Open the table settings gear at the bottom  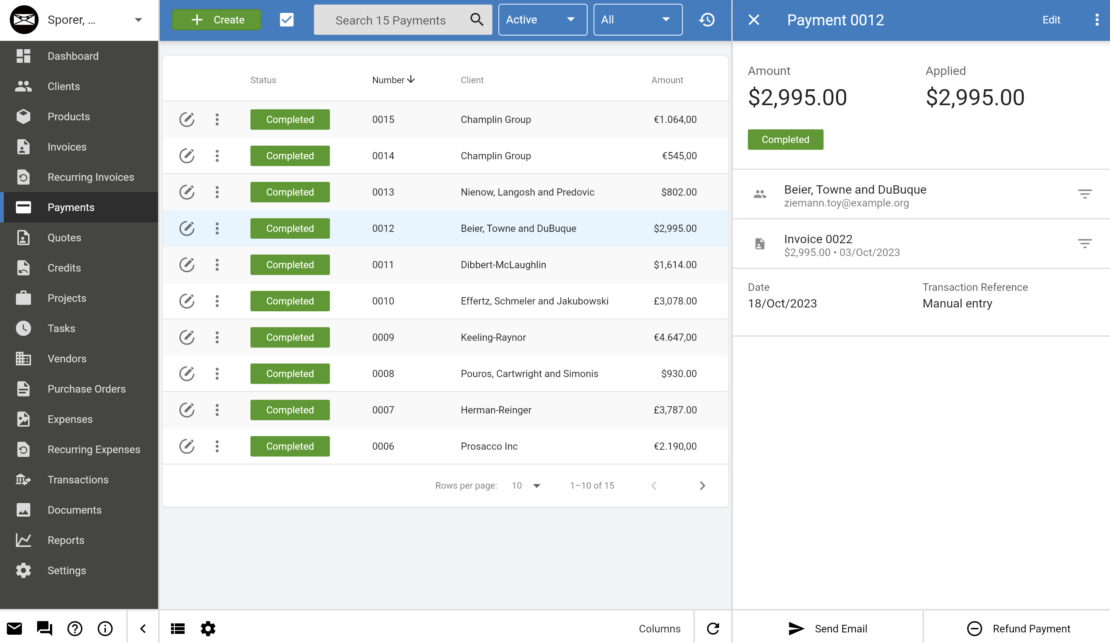pyautogui.click(x=208, y=628)
